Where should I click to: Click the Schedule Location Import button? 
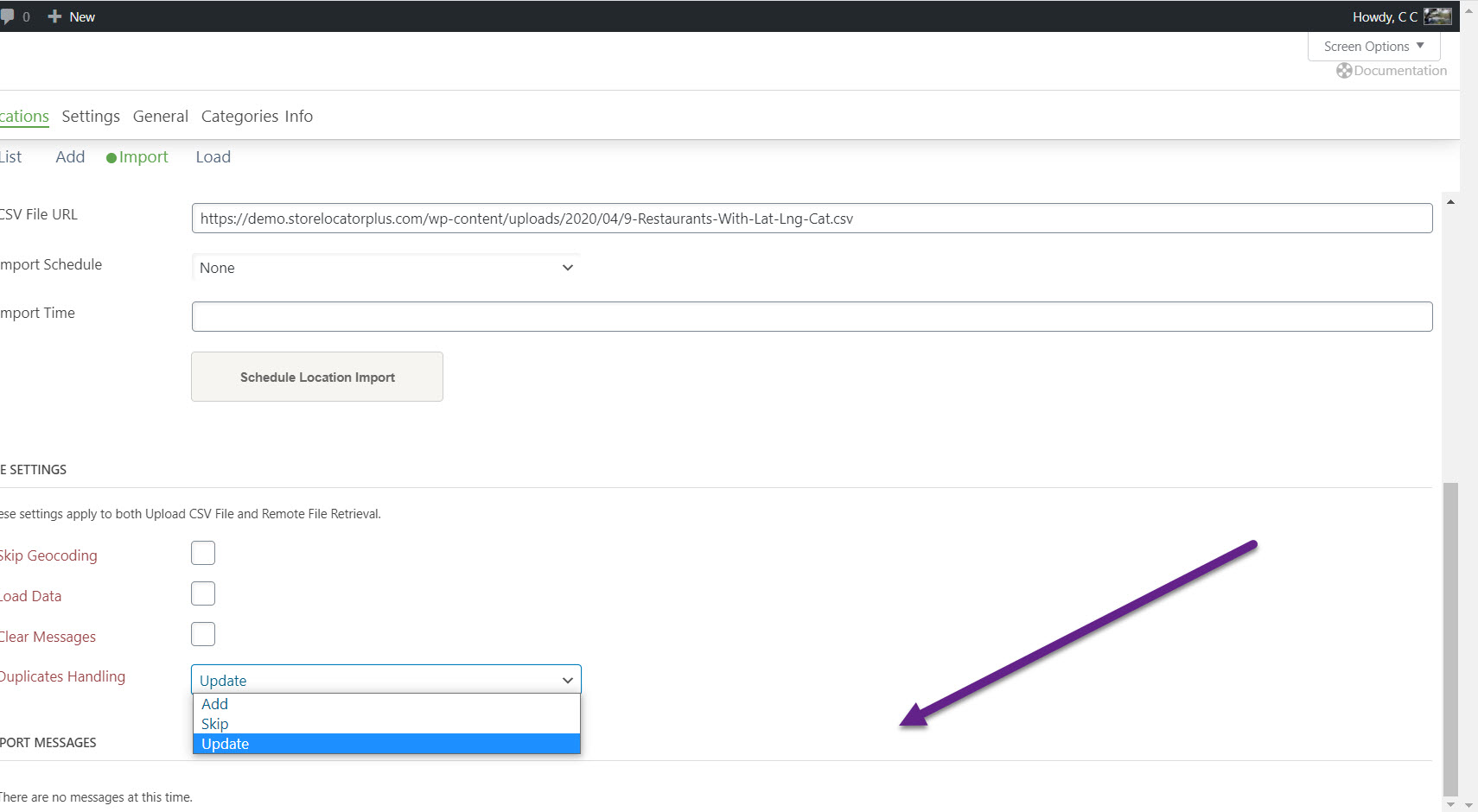(316, 377)
